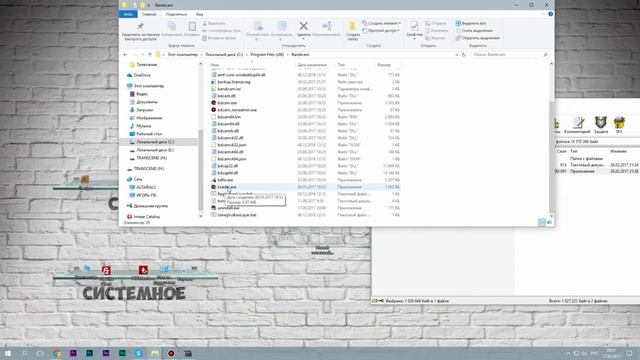Click the Comment icon in WinRAR toolbar
The image size is (640, 360).
click(578, 122)
